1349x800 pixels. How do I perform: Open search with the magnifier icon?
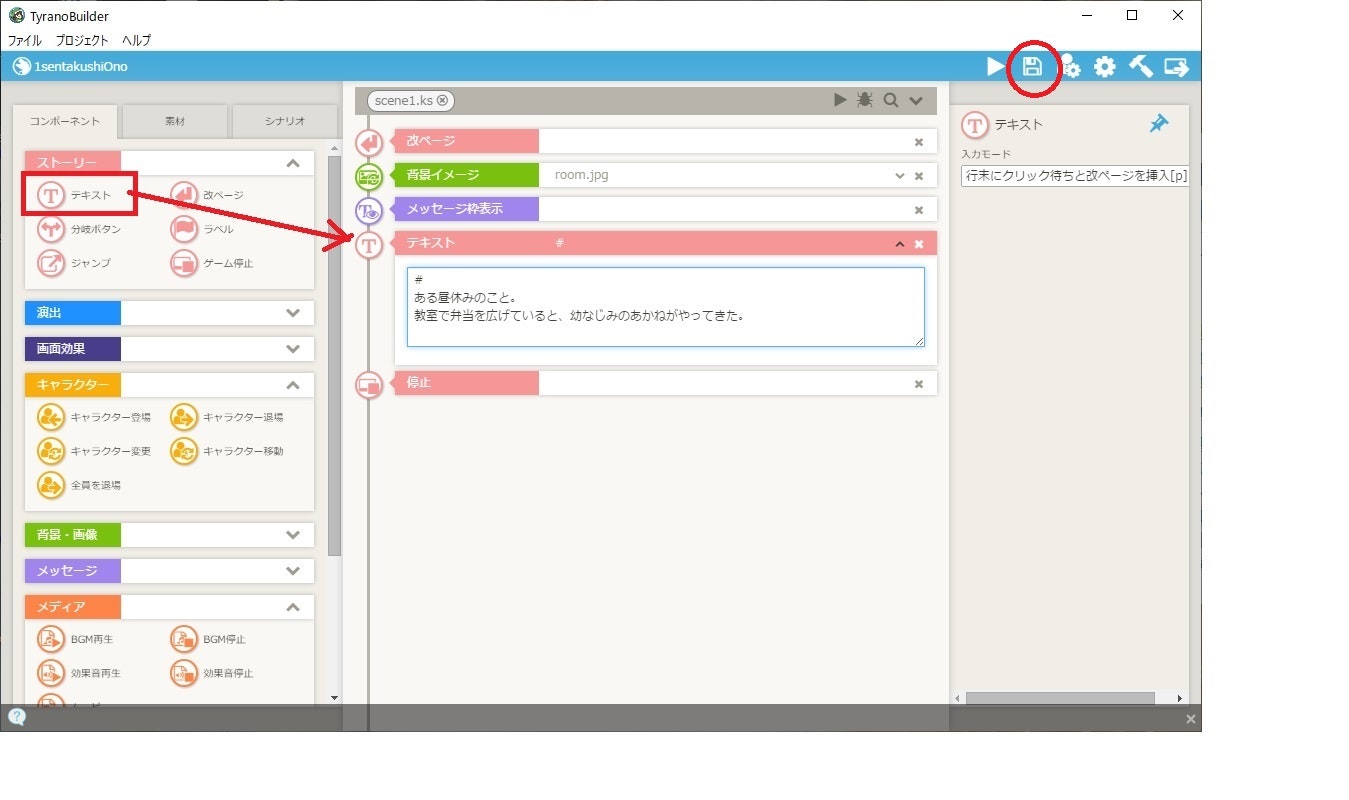coord(890,100)
